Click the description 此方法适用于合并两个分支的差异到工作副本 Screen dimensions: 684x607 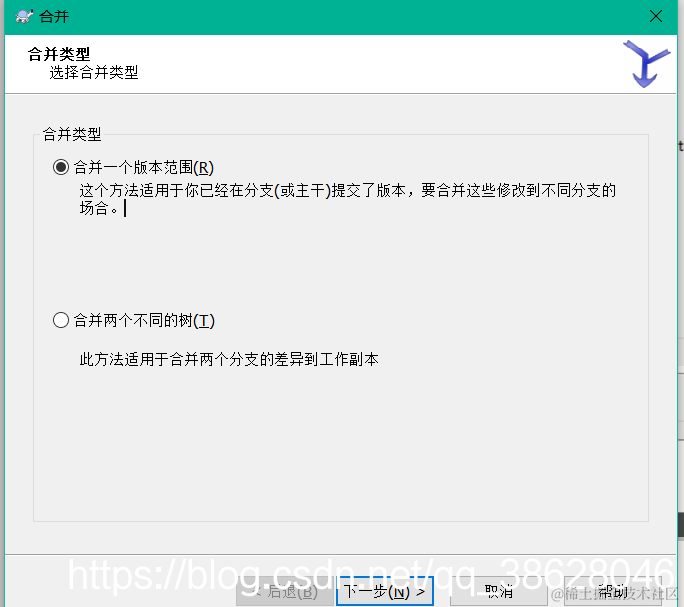(229, 359)
